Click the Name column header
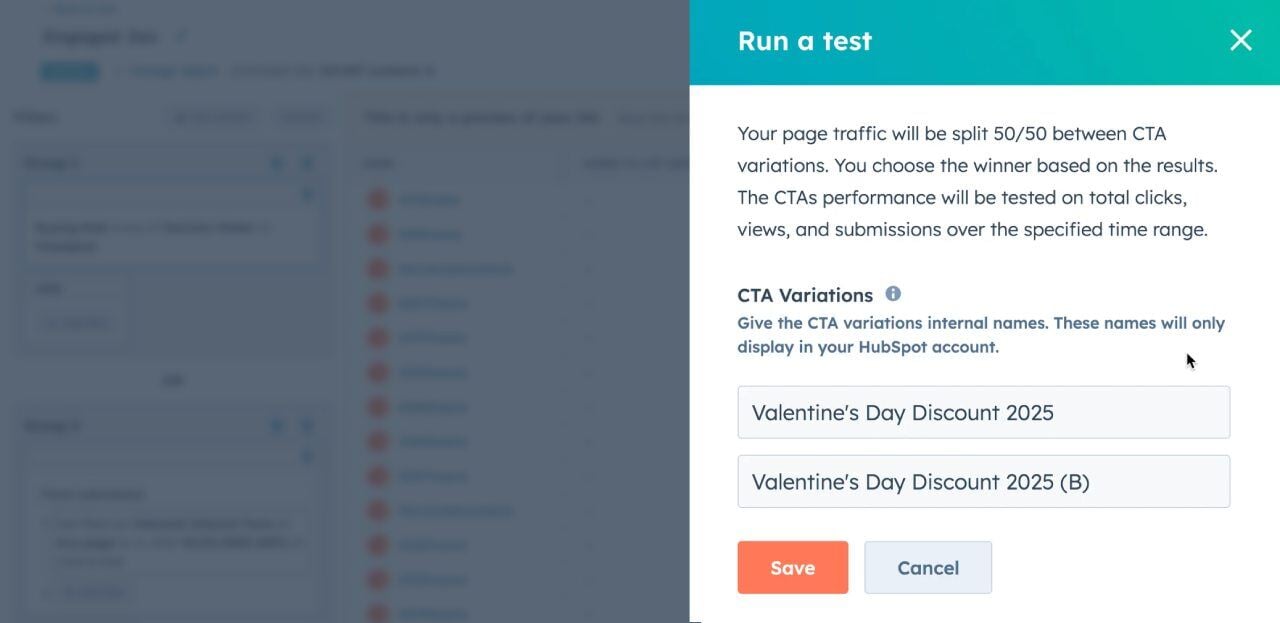 click(x=379, y=163)
